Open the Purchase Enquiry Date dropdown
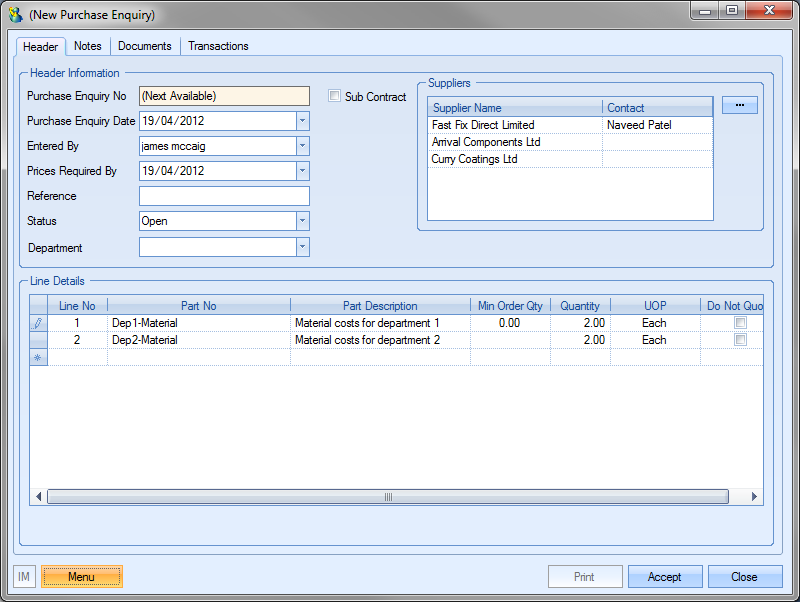This screenshot has height=602, width=800. coord(302,121)
